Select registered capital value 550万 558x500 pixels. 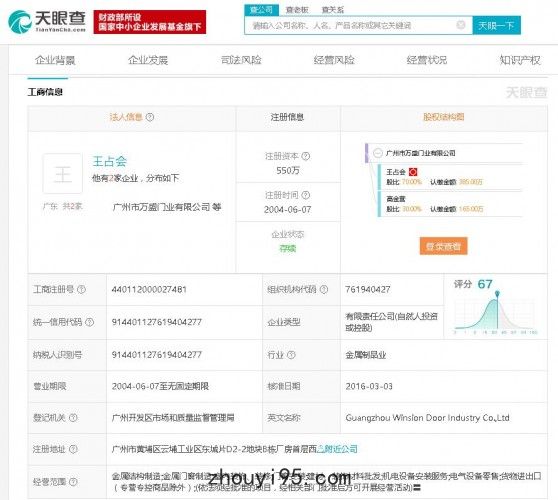click(288, 170)
